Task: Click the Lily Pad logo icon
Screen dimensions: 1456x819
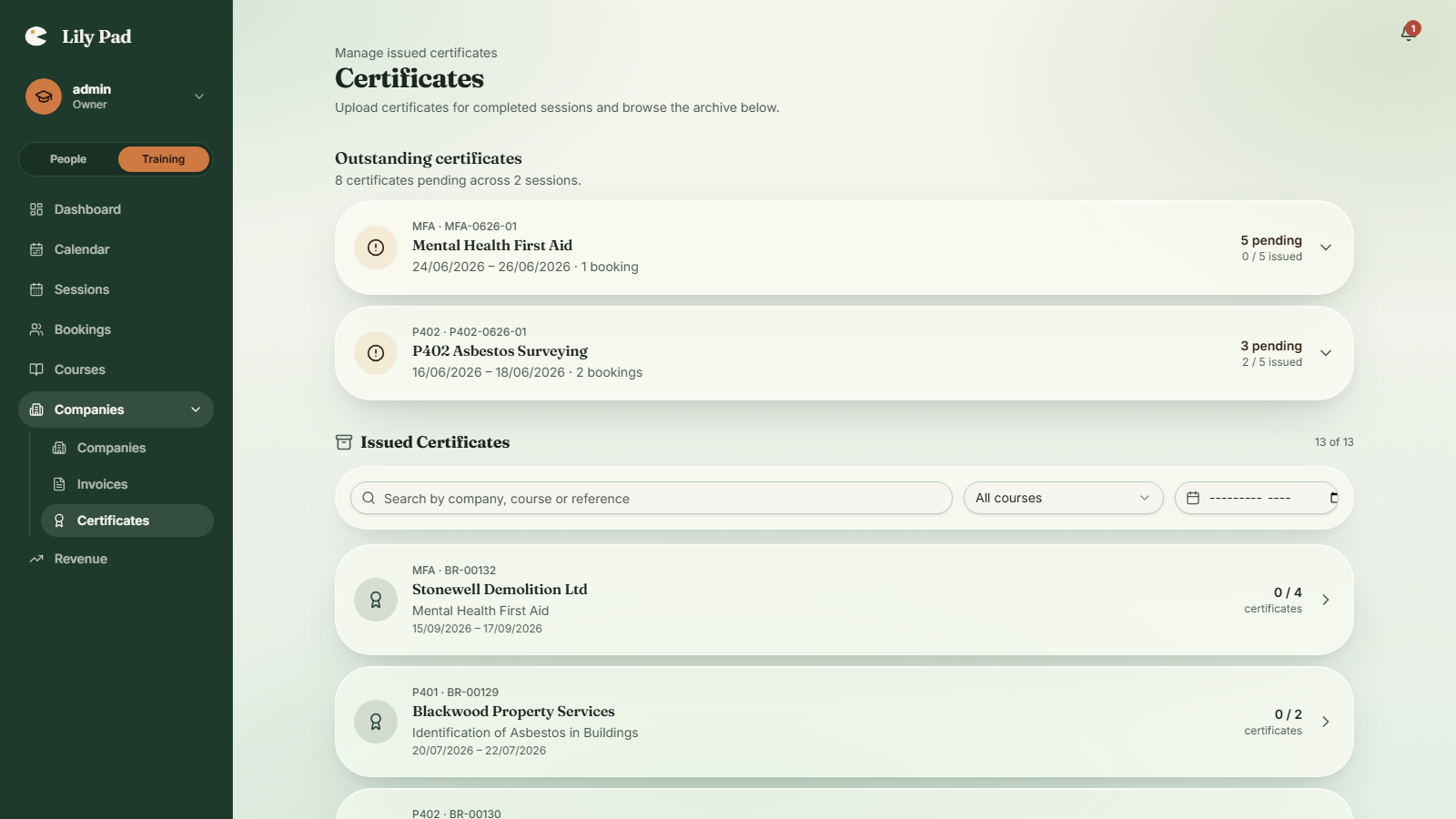Action: [x=36, y=36]
